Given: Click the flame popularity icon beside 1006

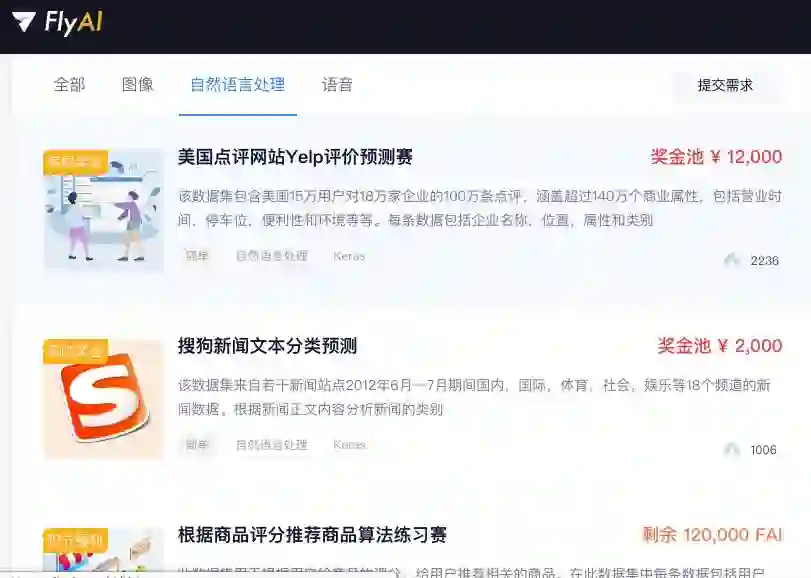Looking at the screenshot, I should click(x=732, y=449).
